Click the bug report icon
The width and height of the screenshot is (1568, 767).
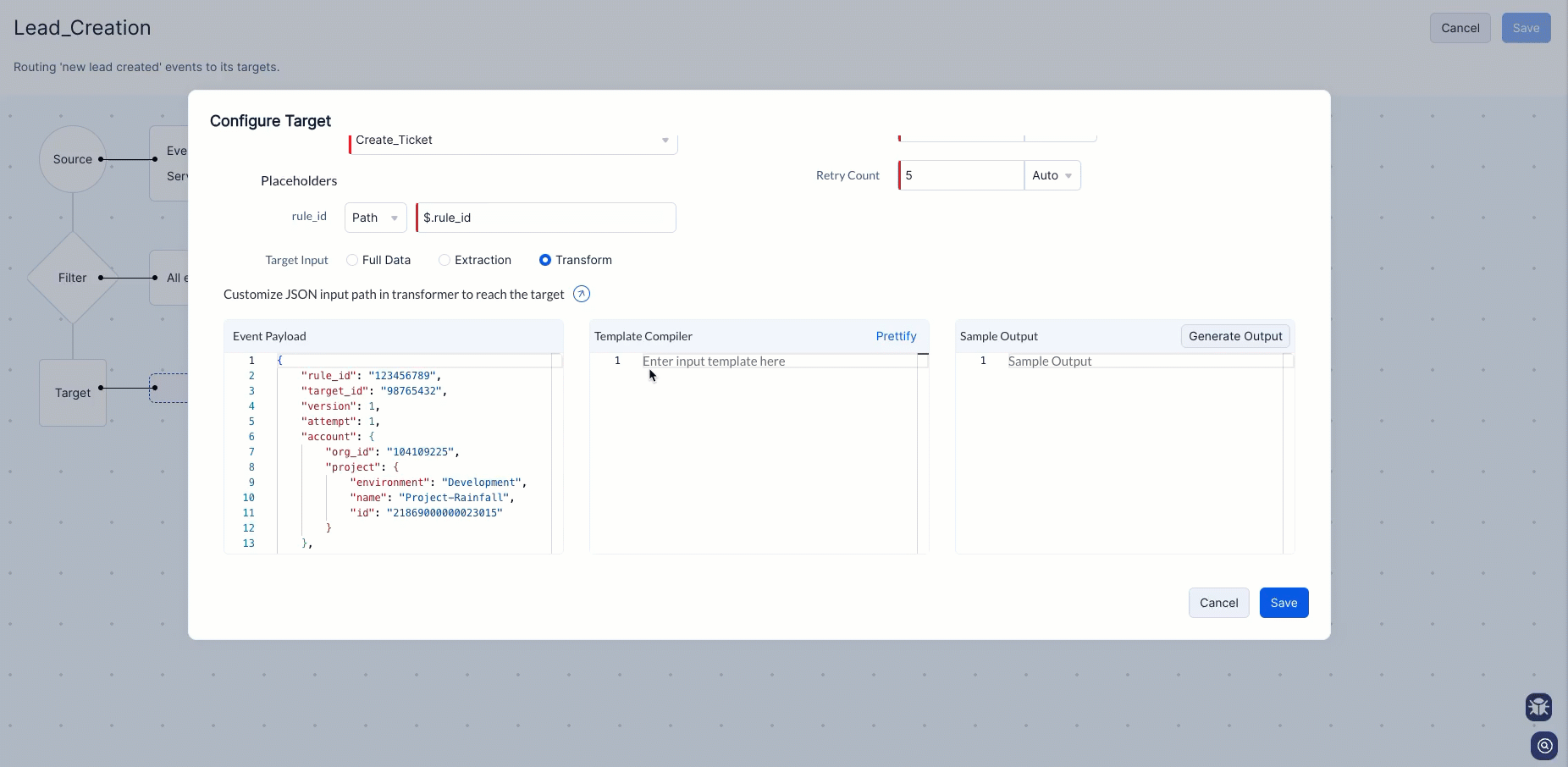[1538, 706]
